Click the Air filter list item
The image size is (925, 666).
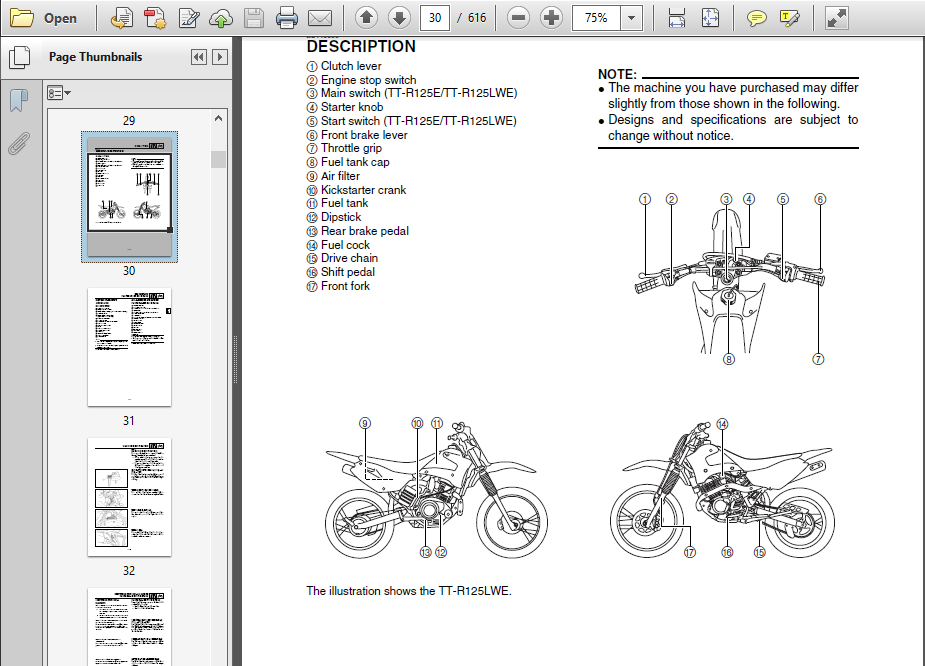click(333, 176)
